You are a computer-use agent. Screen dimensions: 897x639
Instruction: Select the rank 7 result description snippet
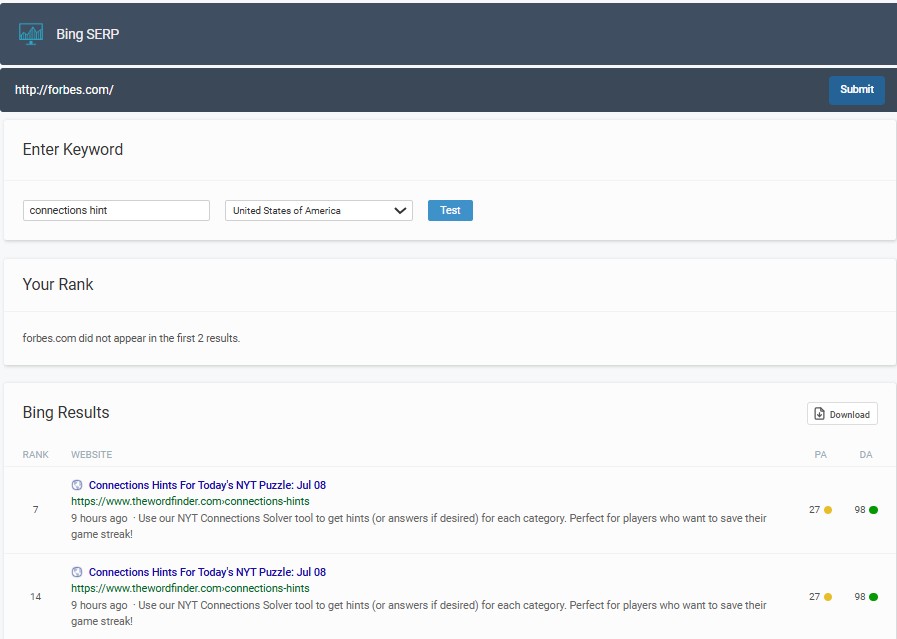pyautogui.click(x=419, y=526)
